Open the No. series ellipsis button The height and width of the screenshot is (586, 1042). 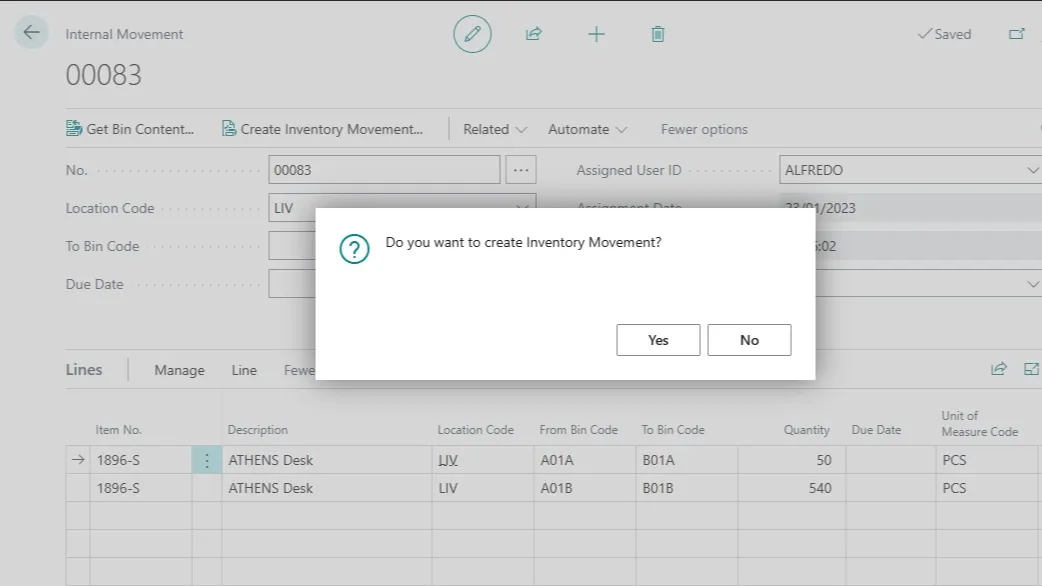tap(521, 170)
